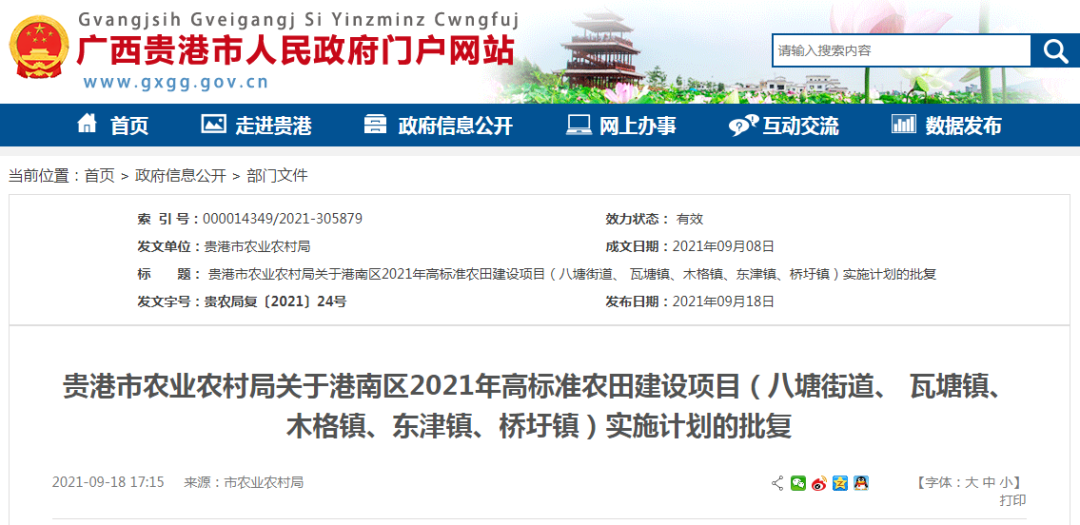Open 首页 home in navigation bar
1080x525 pixels.
(x=113, y=125)
